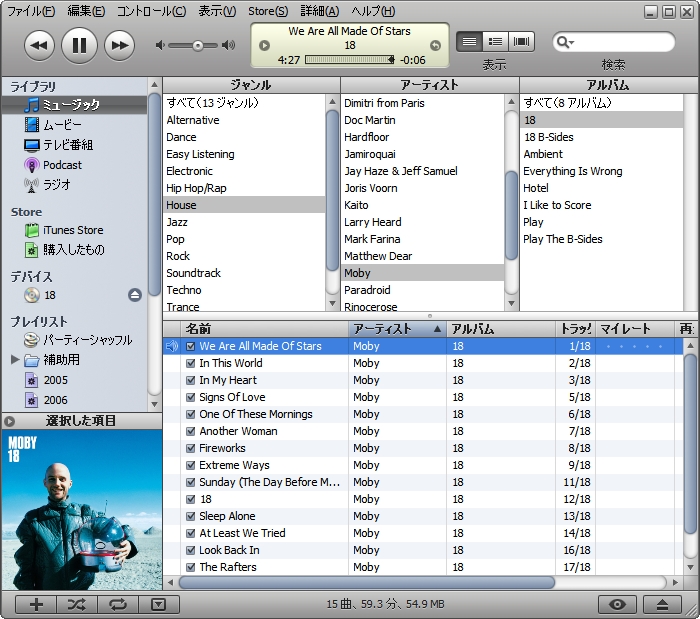This screenshot has height=619, width=700.
Task: Click the Moby 18 album artwork
Action: [x=82, y=510]
